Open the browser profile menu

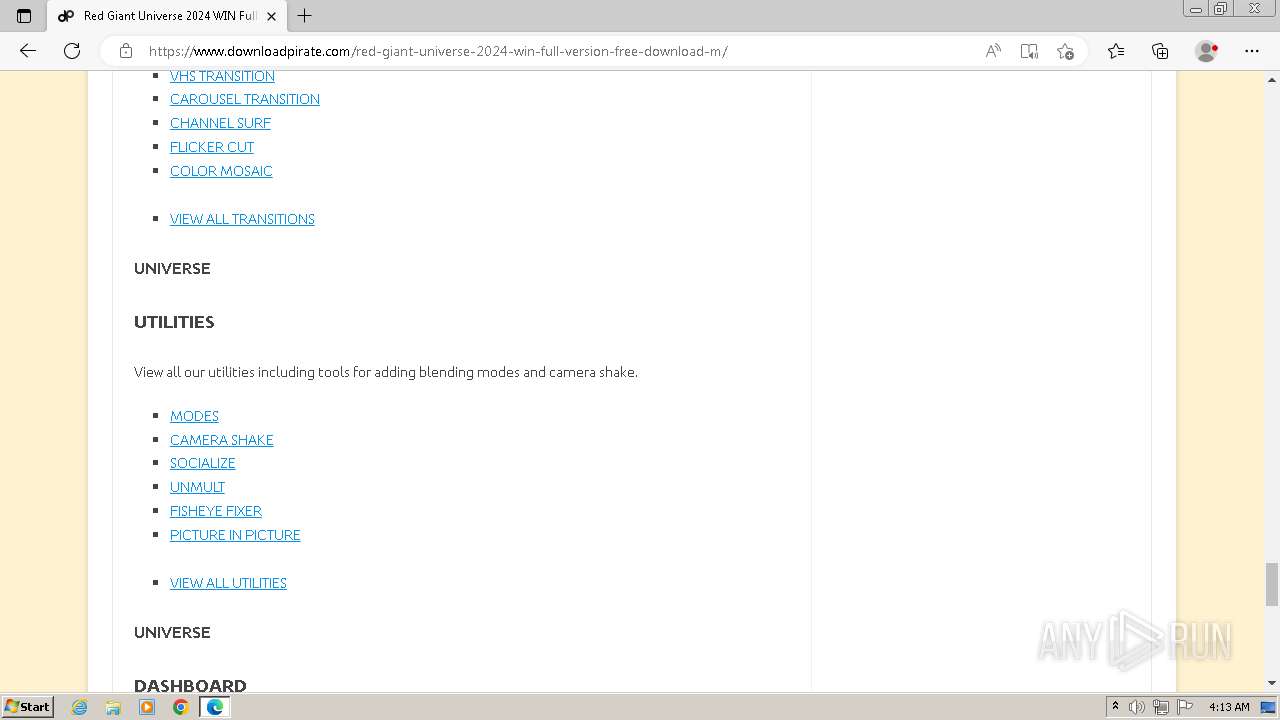coord(1207,51)
